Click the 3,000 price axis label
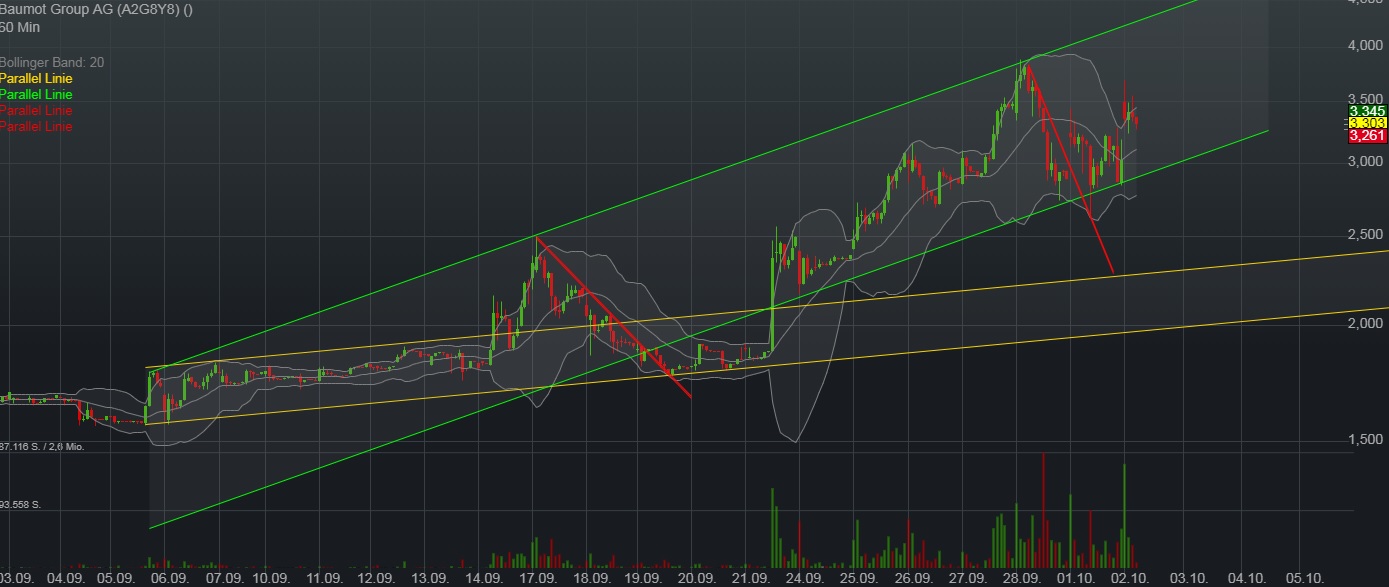The image size is (1389, 587). pyautogui.click(x=1367, y=160)
